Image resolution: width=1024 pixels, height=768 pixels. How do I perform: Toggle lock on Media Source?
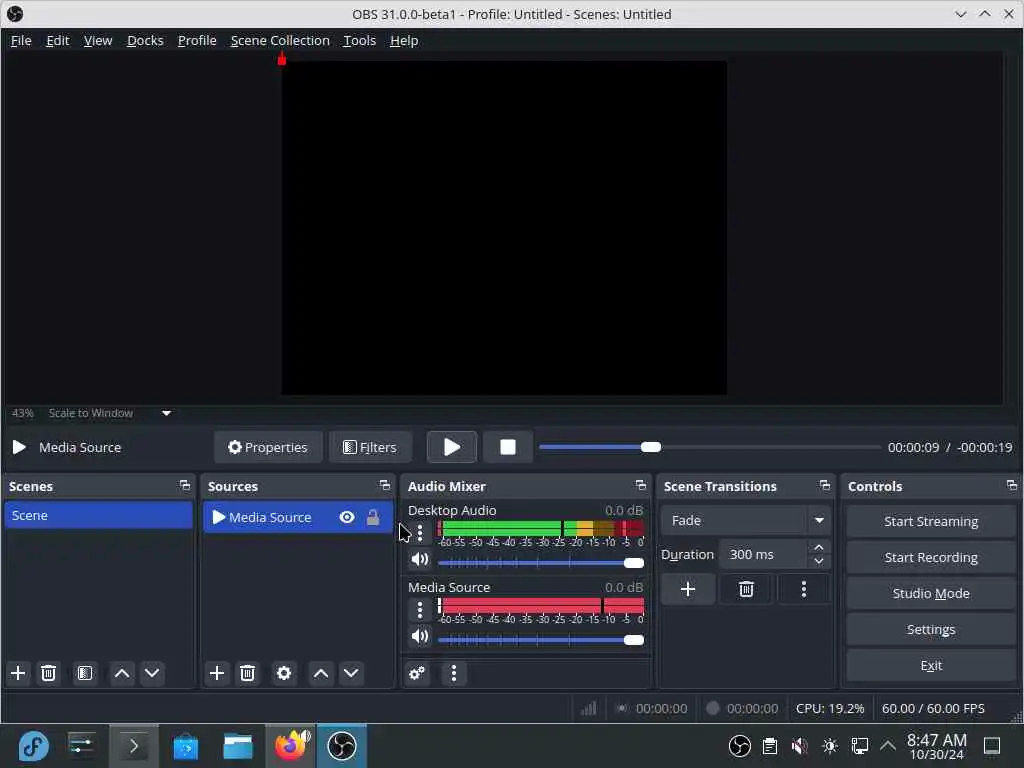(373, 517)
